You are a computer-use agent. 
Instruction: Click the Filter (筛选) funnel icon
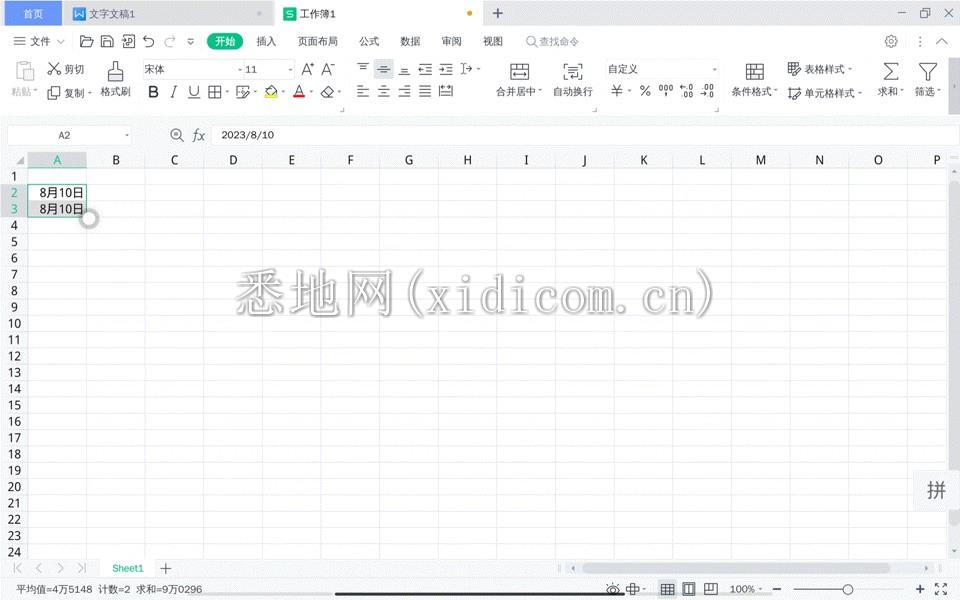(x=928, y=71)
